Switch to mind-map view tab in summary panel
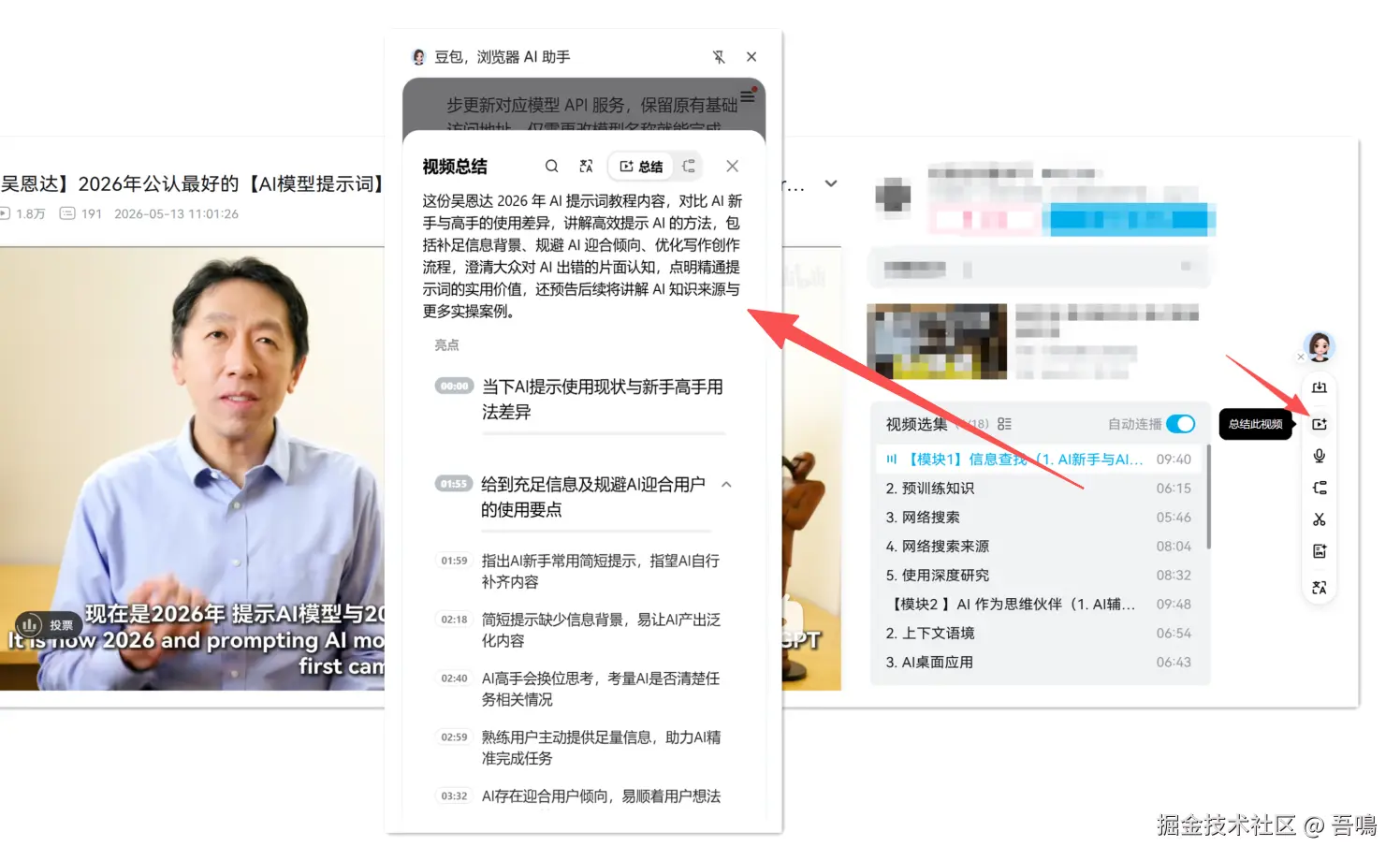Viewport: 1400px width, 861px height. [689, 166]
